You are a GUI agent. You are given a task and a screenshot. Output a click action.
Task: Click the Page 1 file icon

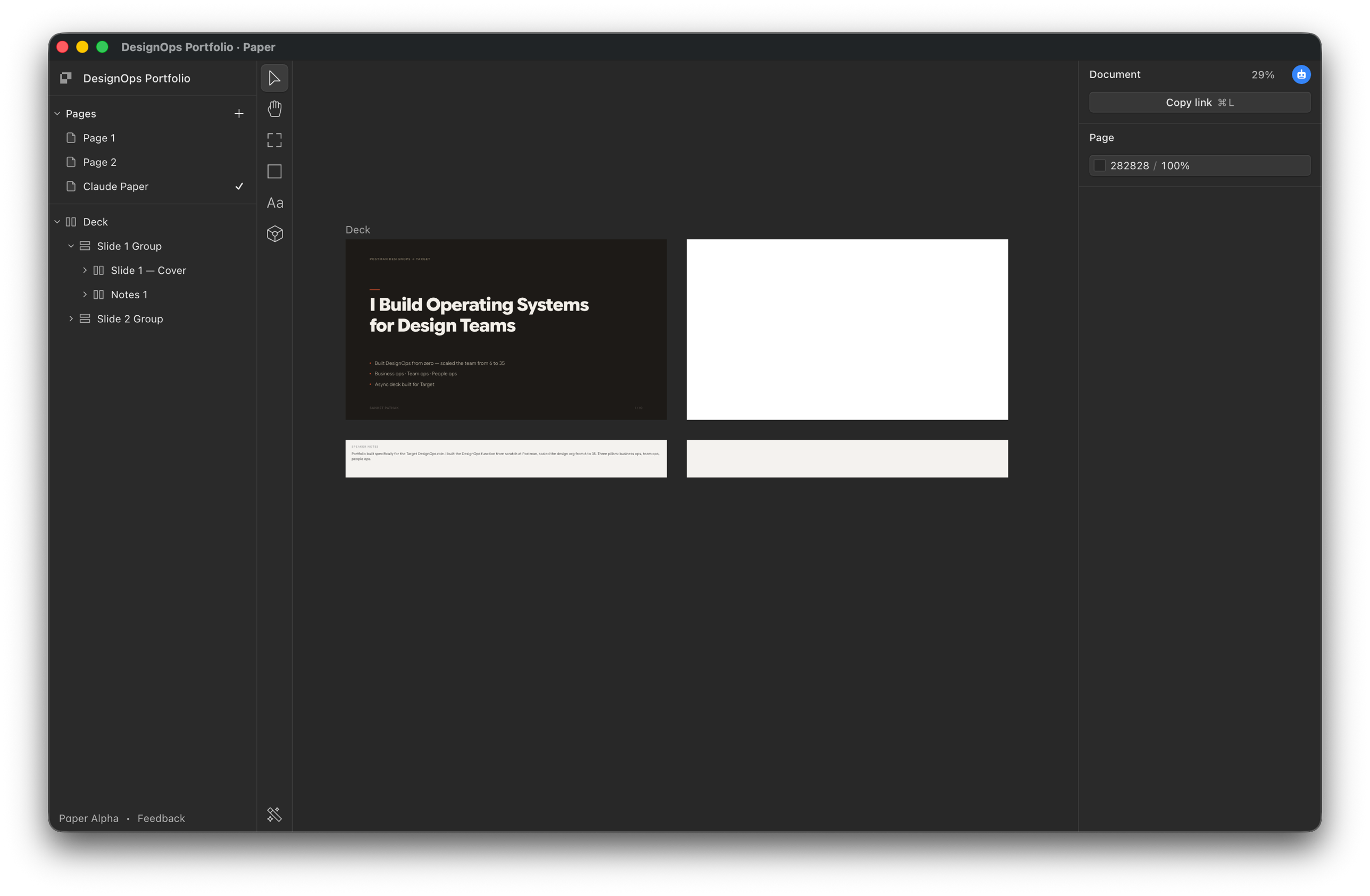pyautogui.click(x=71, y=138)
